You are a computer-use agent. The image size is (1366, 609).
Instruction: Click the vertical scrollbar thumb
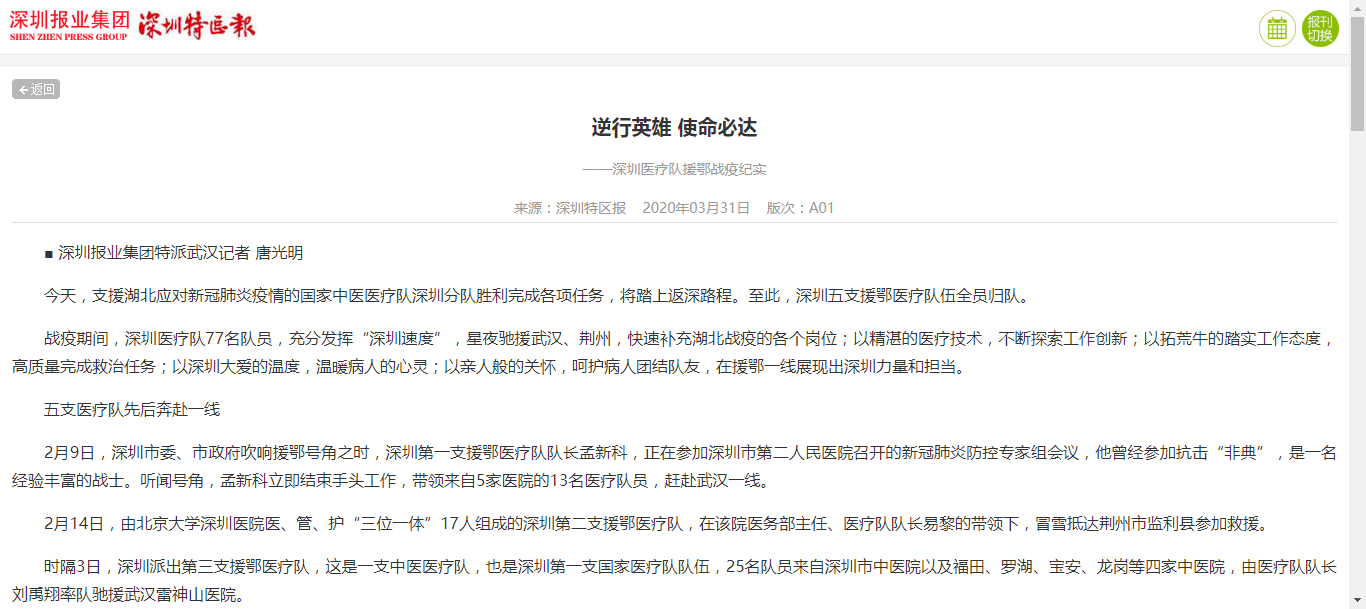1357,75
